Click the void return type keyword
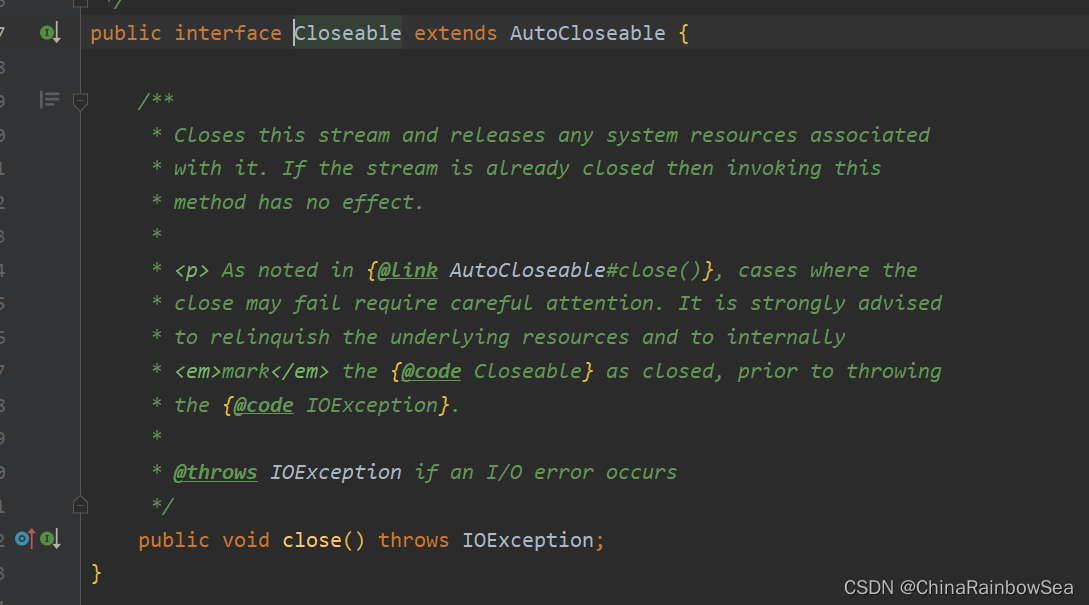This screenshot has width=1089, height=605. [x=245, y=540]
